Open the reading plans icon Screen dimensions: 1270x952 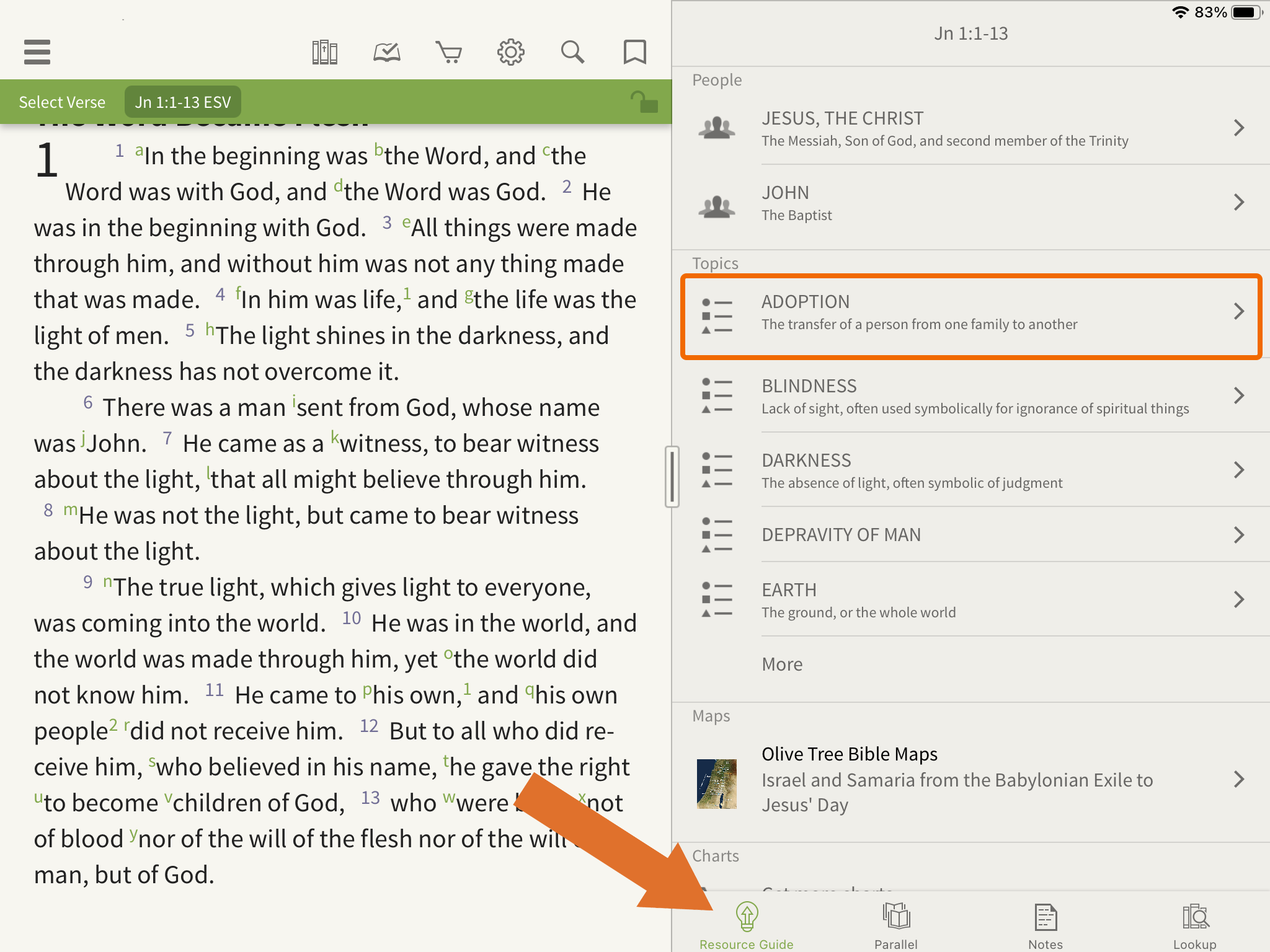pos(386,53)
